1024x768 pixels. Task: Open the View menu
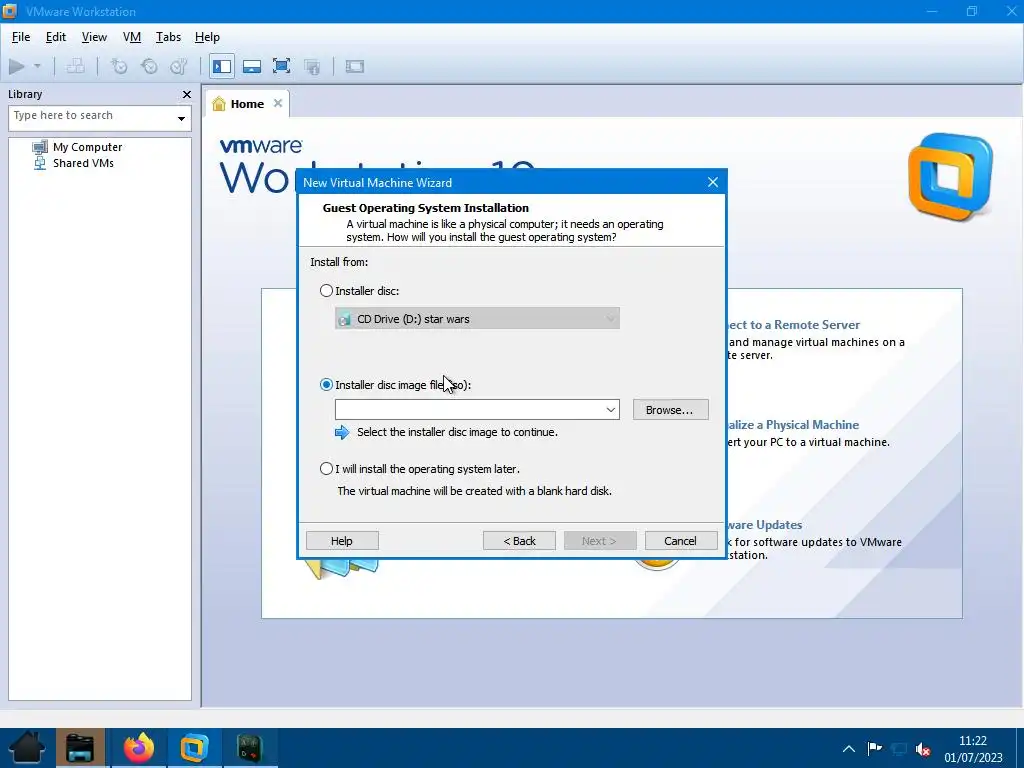pos(94,37)
